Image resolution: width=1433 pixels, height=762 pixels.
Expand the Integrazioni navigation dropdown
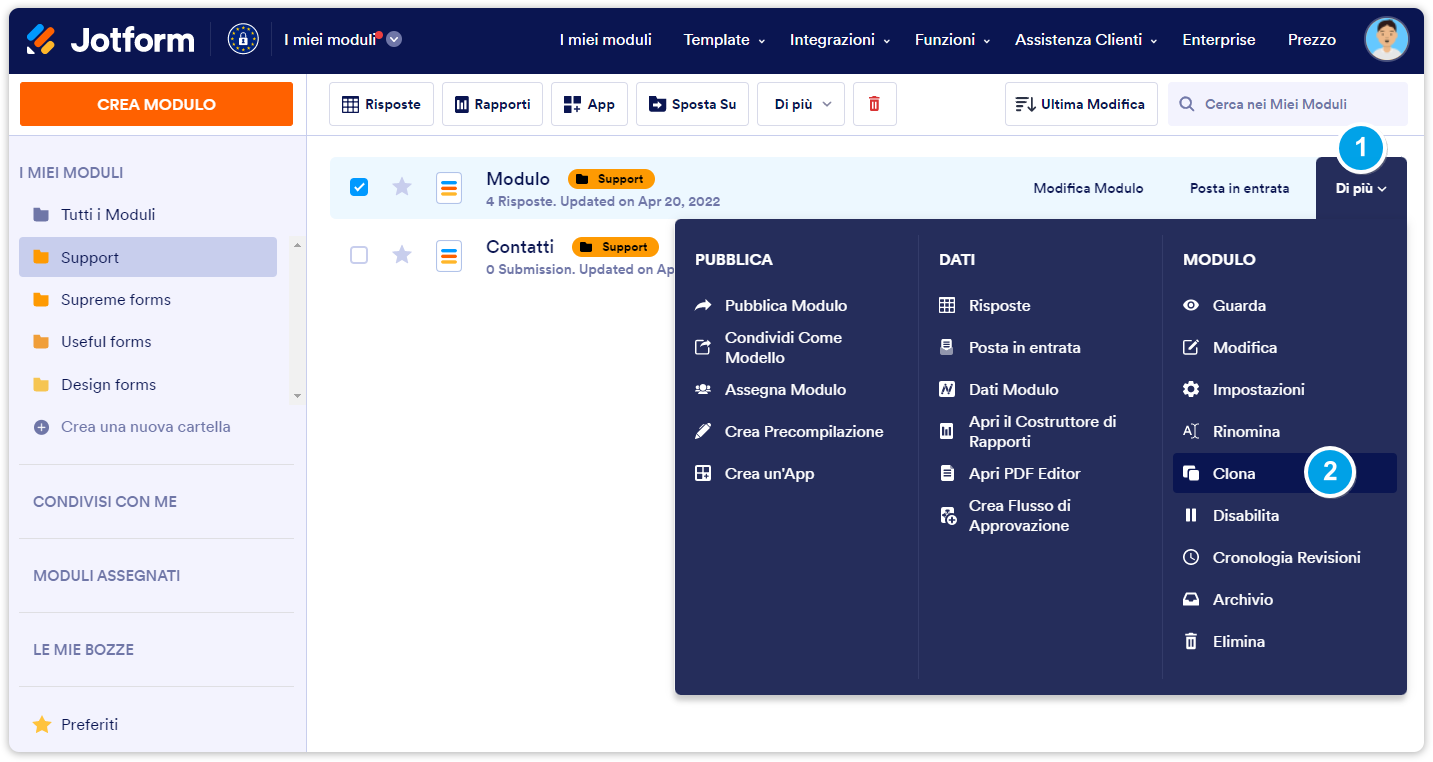(840, 40)
